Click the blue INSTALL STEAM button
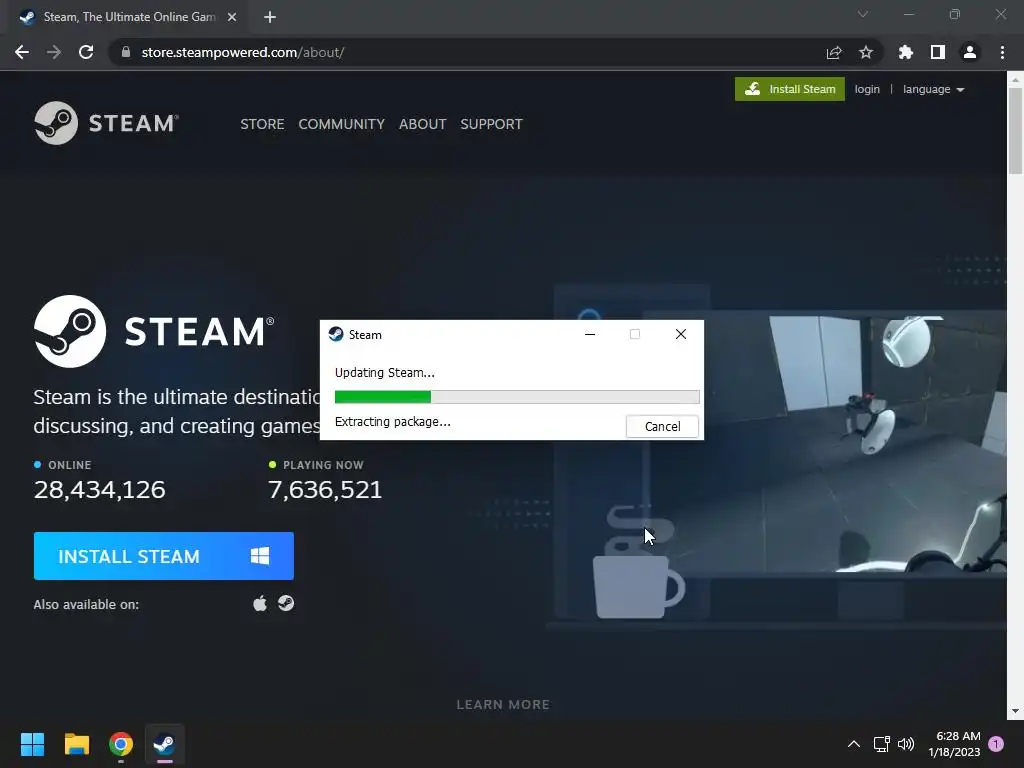The width and height of the screenshot is (1024, 768). click(163, 556)
